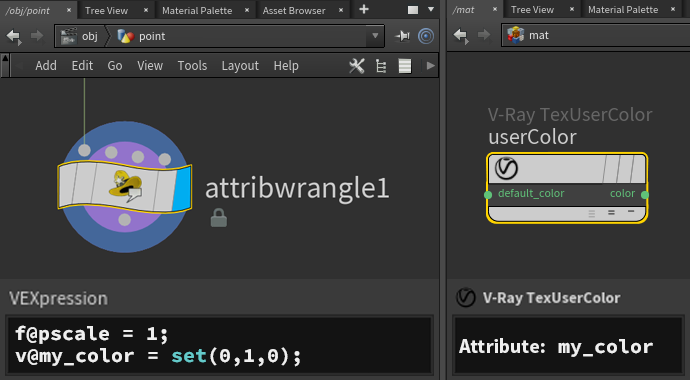This screenshot has height=380, width=690.
Task: Click the first input connector of attribwrangle1
Action: [84, 150]
